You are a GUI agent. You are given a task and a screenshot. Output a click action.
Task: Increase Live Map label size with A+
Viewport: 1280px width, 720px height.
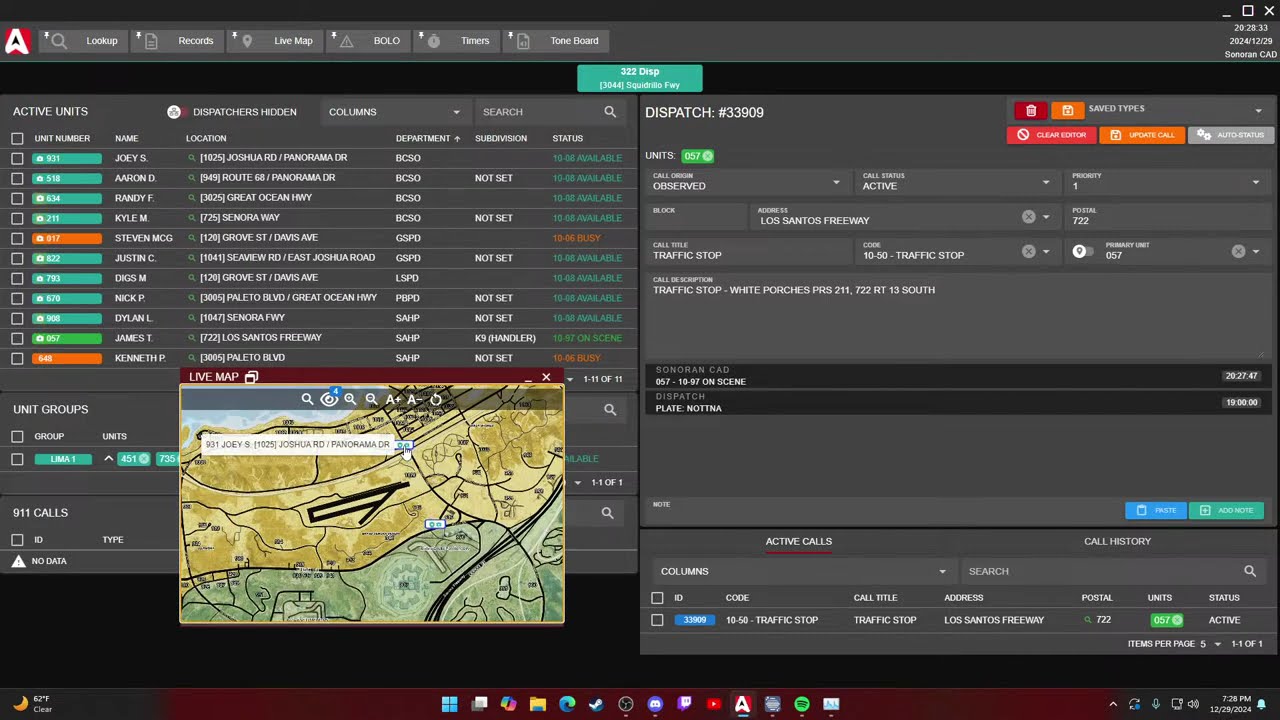393,399
